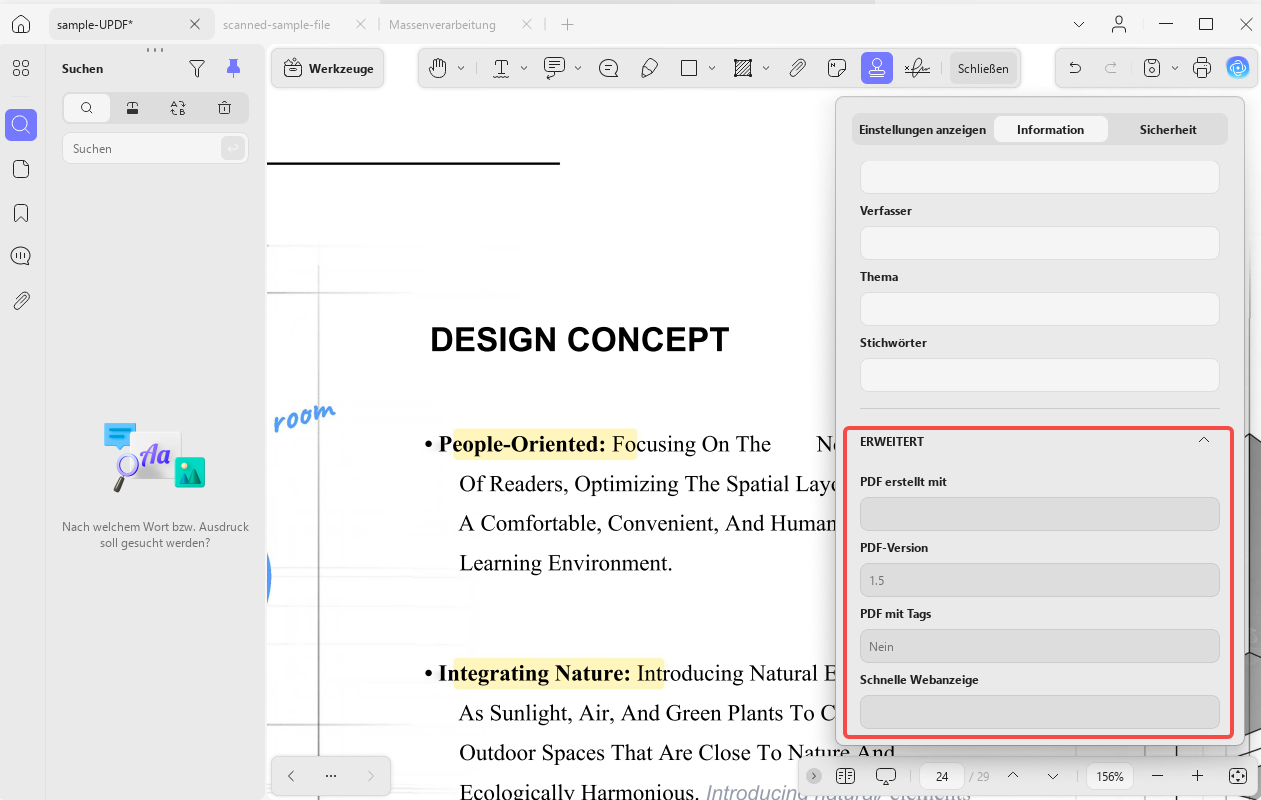The width and height of the screenshot is (1261, 800).
Task: Print the document
Action: pyautogui.click(x=1202, y=68)
